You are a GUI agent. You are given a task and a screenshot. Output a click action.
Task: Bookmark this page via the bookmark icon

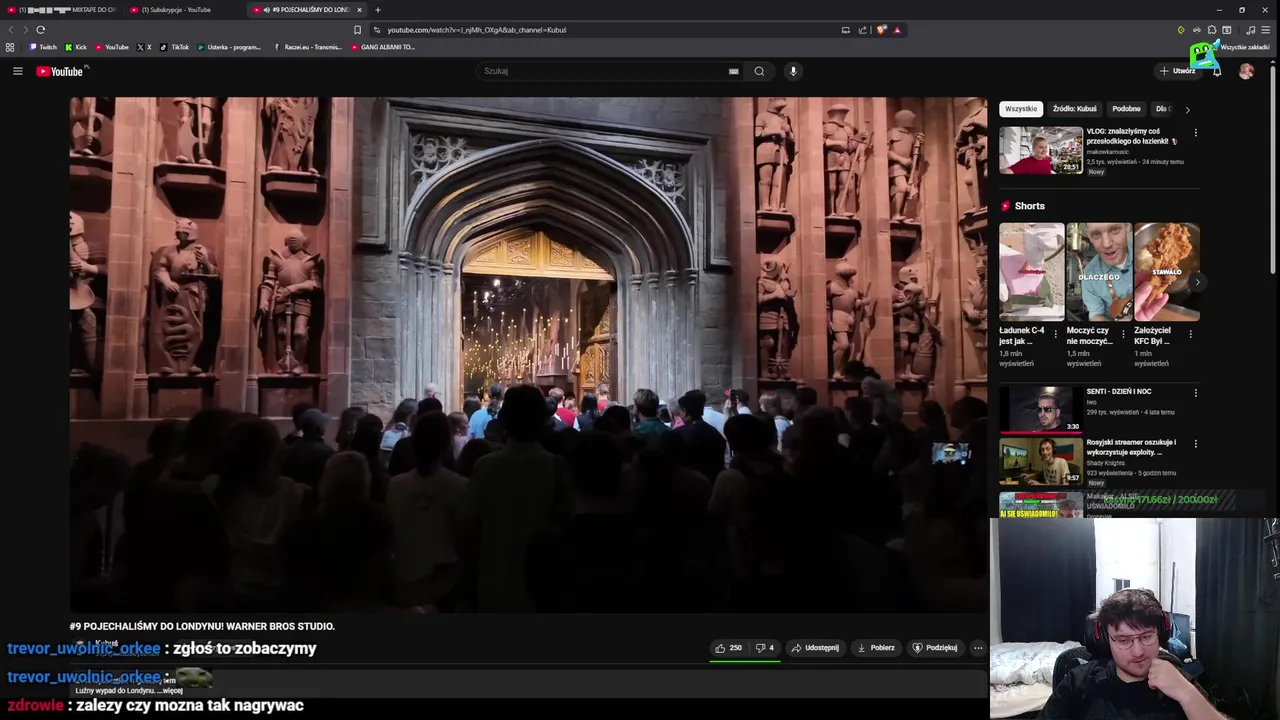357,30
